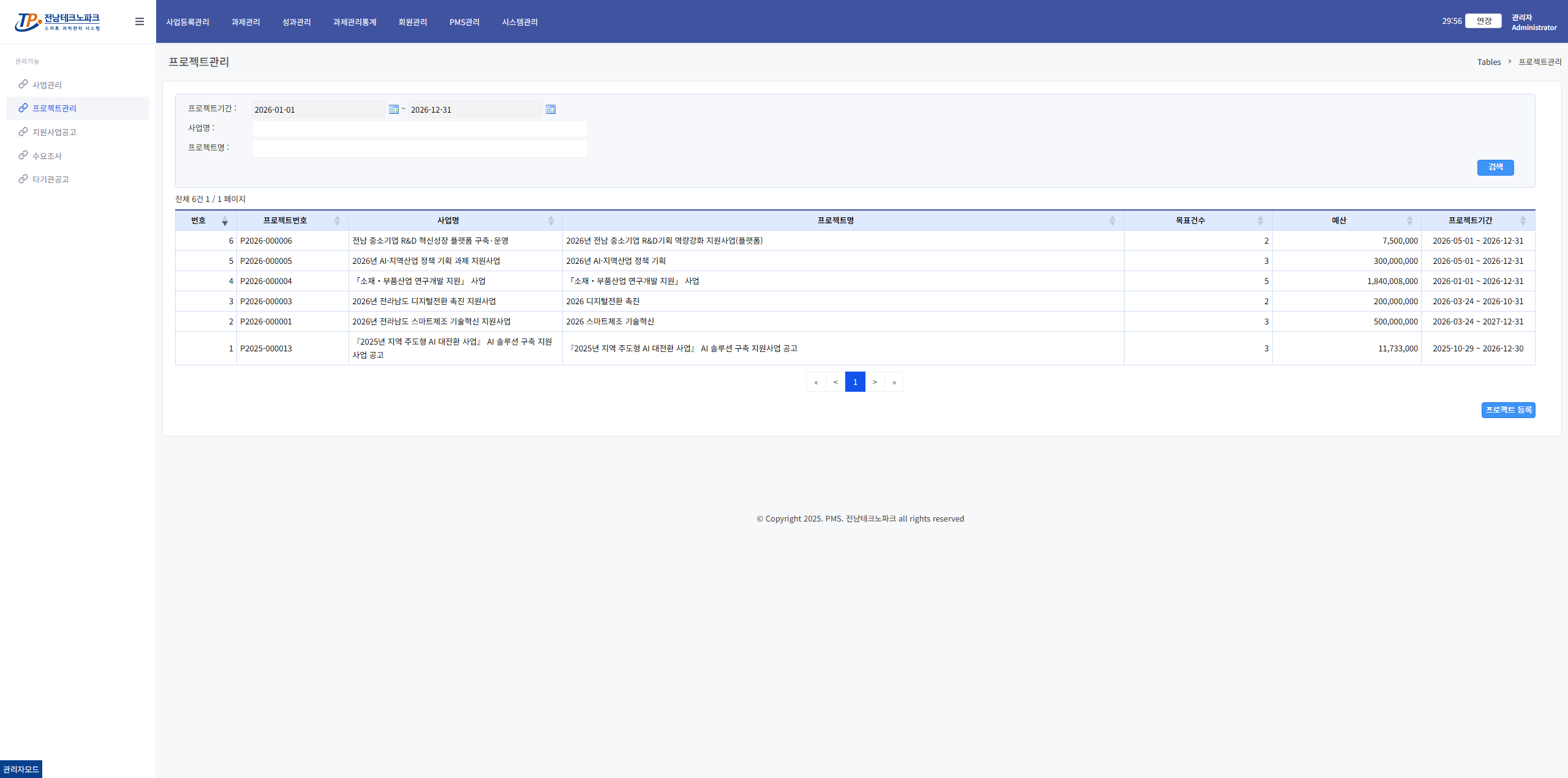This screenshot has width=1568, height=778.
Task: Click the link icon beside 수요조사
Action: point(23,155)
